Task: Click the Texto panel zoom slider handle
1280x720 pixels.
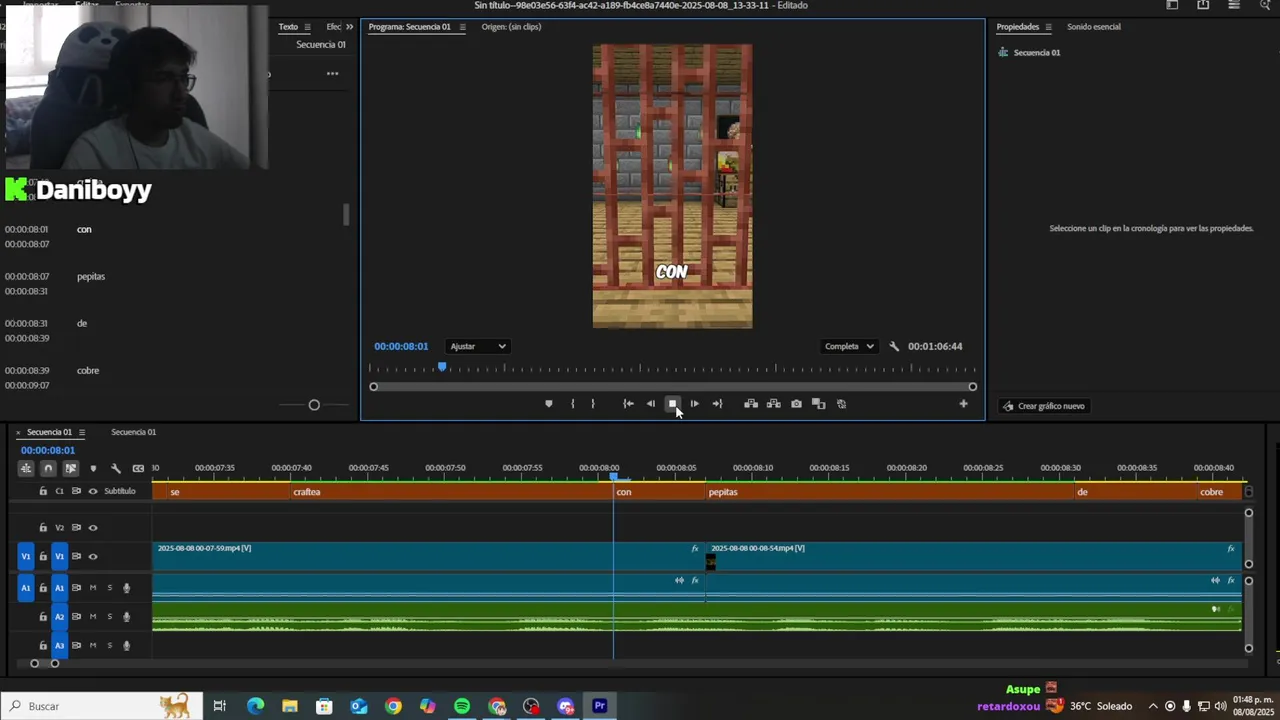Action: click(314, 405)
